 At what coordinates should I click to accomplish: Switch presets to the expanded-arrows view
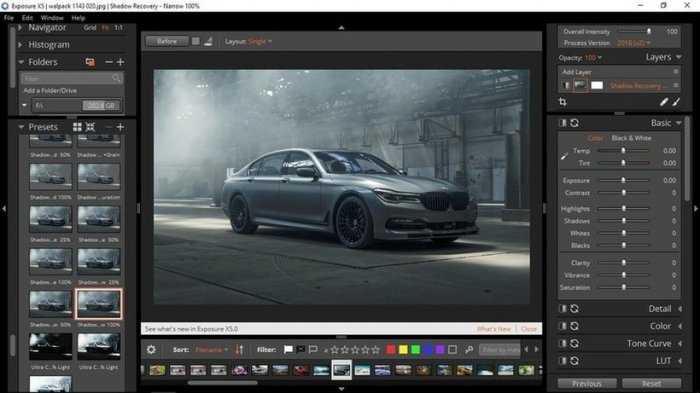pyautogui.click(x=90, y=127)
